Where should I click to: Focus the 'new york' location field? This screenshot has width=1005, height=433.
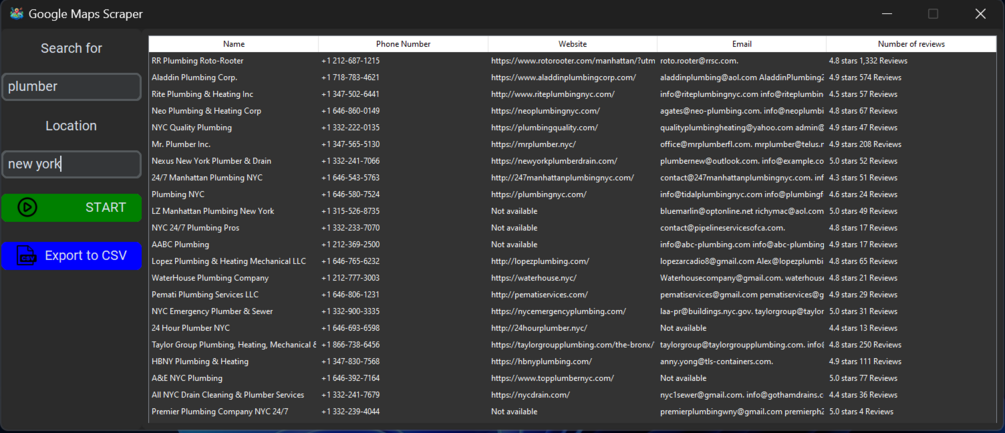click(x=71, y=164)
